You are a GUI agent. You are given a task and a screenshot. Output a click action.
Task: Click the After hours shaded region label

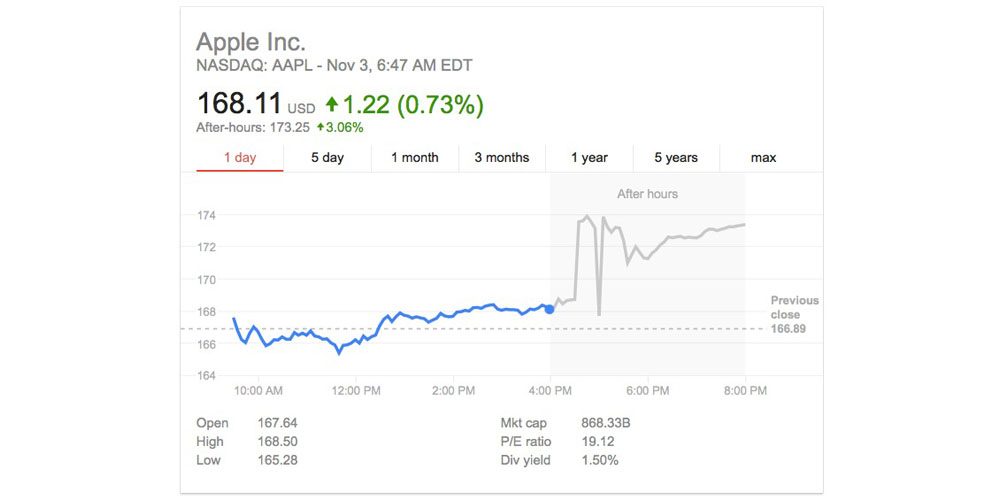(x=647, y=194)
